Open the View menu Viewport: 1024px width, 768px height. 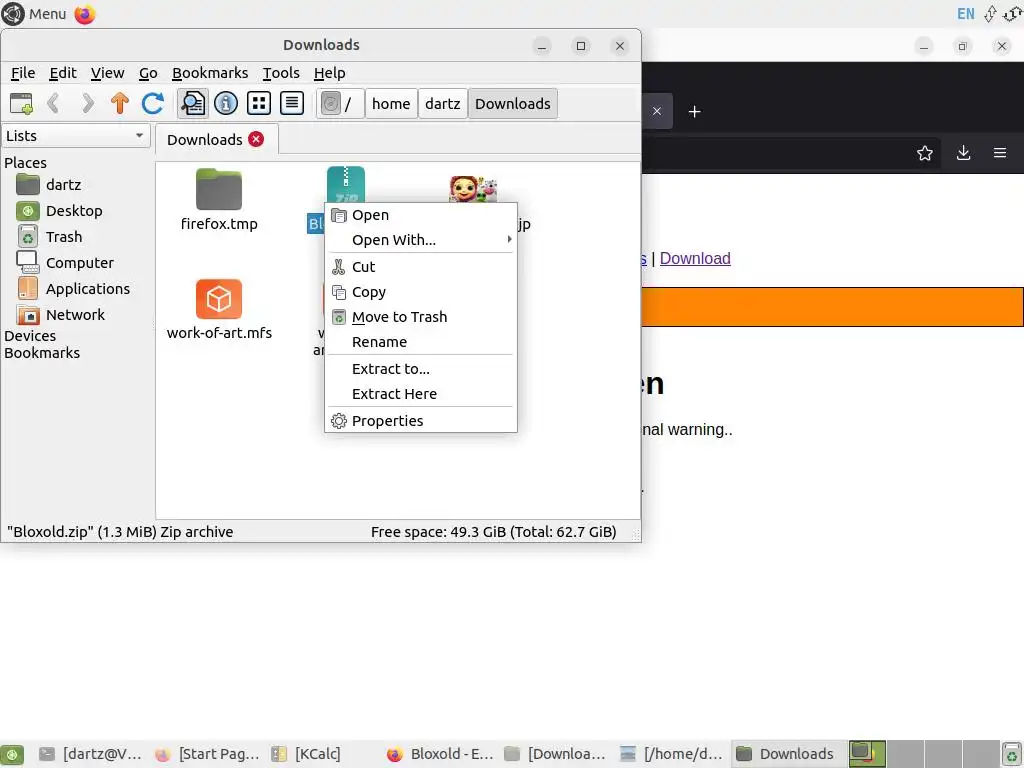click(x=107, y=73)
